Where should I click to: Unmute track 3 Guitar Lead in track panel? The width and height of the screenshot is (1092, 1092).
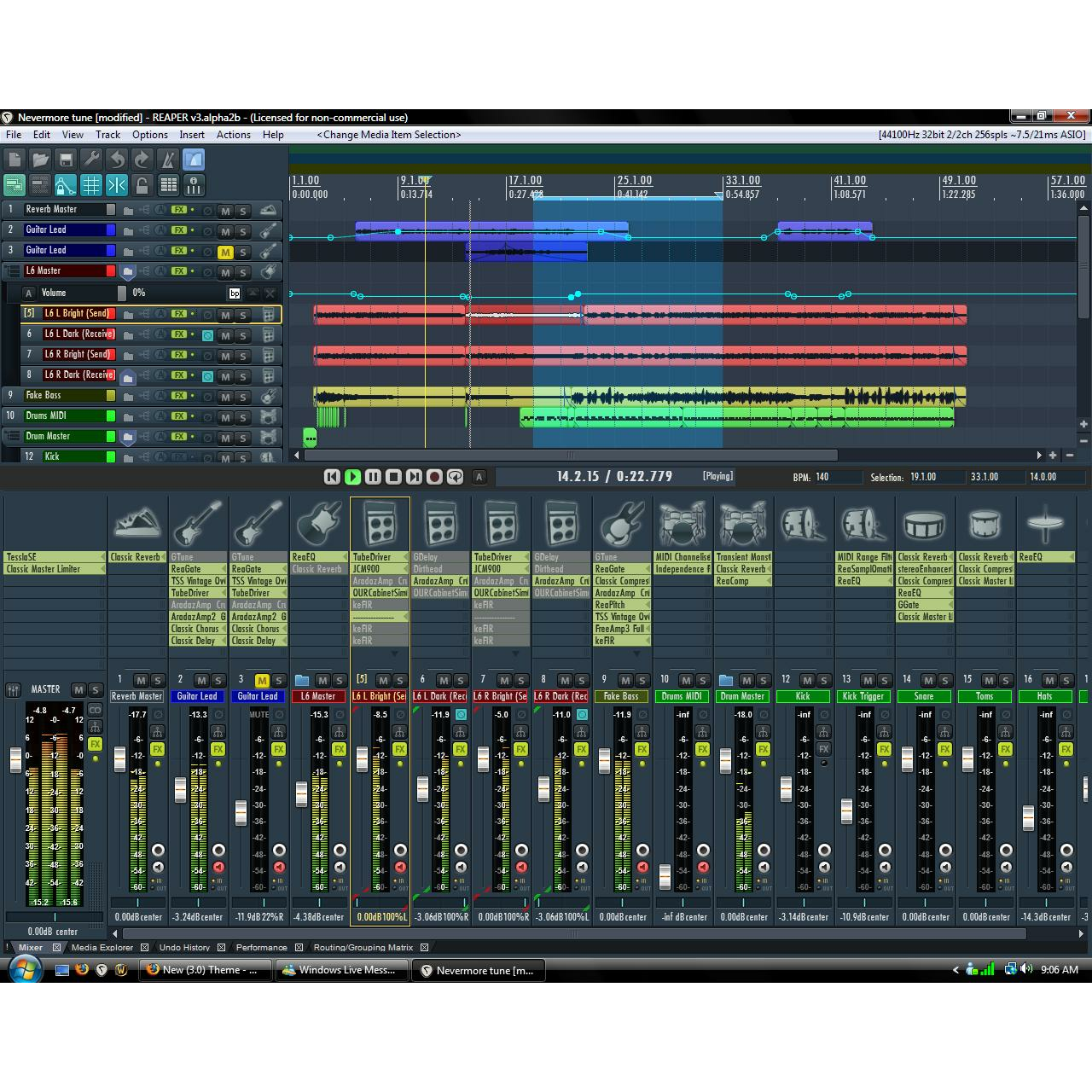point(225,252)
